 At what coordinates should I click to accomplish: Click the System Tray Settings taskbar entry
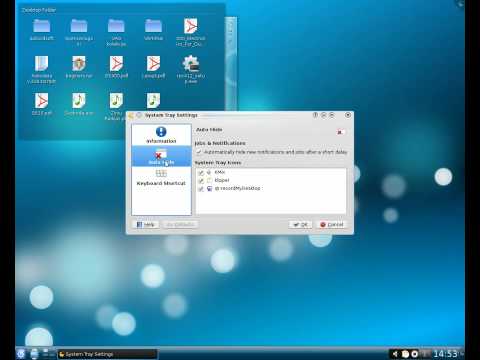pyautogui.click(x=107, y=354)
